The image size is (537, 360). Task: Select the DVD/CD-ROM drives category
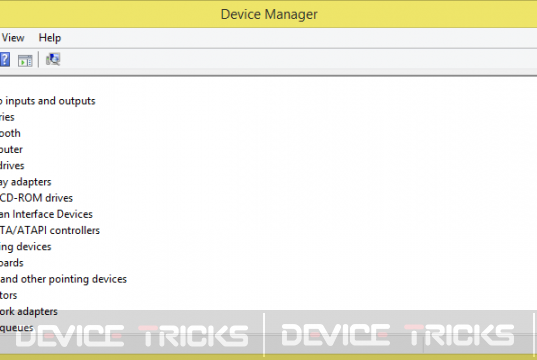tap(36, 198)
